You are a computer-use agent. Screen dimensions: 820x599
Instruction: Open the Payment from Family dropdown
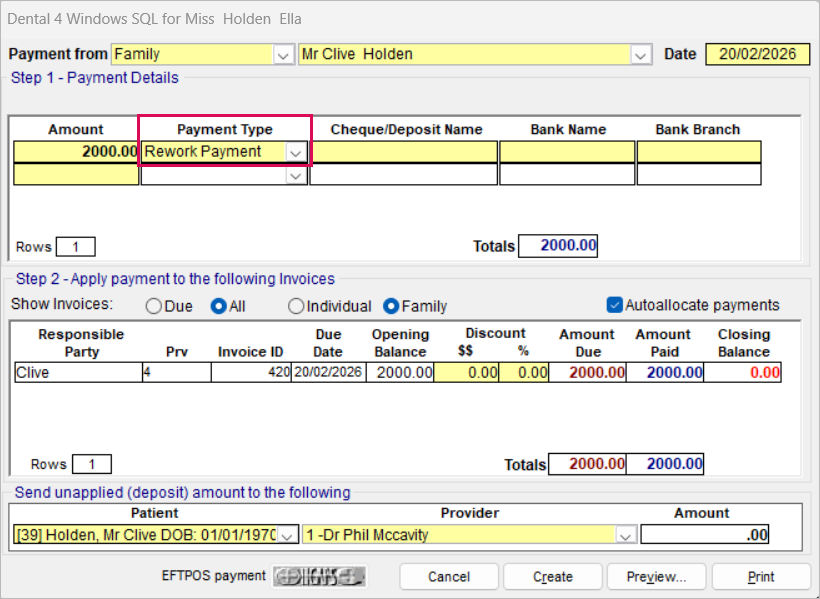pyautogui.click(x=284, y=55)
